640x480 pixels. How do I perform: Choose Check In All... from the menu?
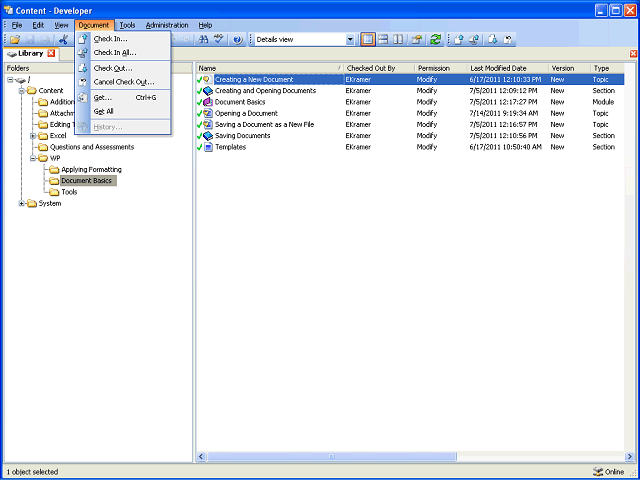tap(122, 53)
